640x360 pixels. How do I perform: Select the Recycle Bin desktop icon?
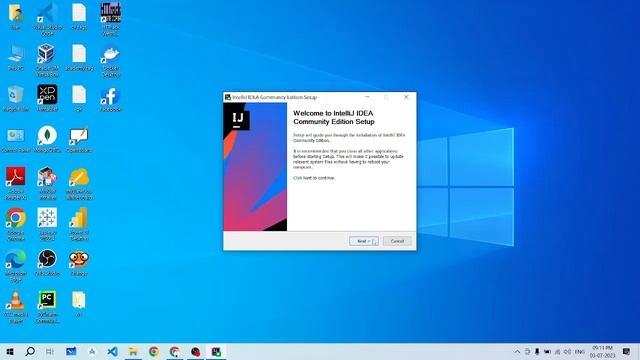[16, 98]
